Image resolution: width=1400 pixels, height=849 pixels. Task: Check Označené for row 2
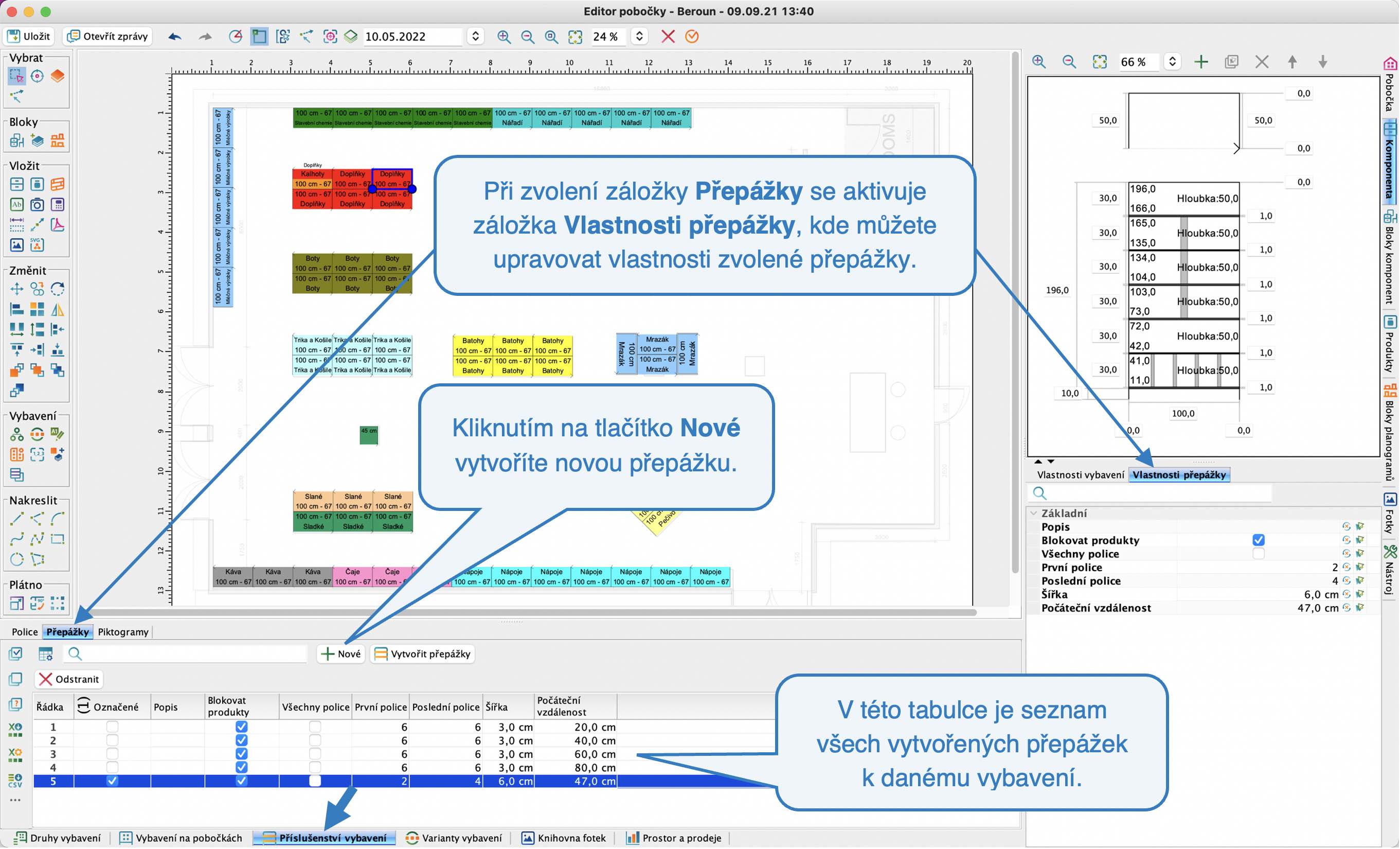pyautogui.click(x=113, y=740)
